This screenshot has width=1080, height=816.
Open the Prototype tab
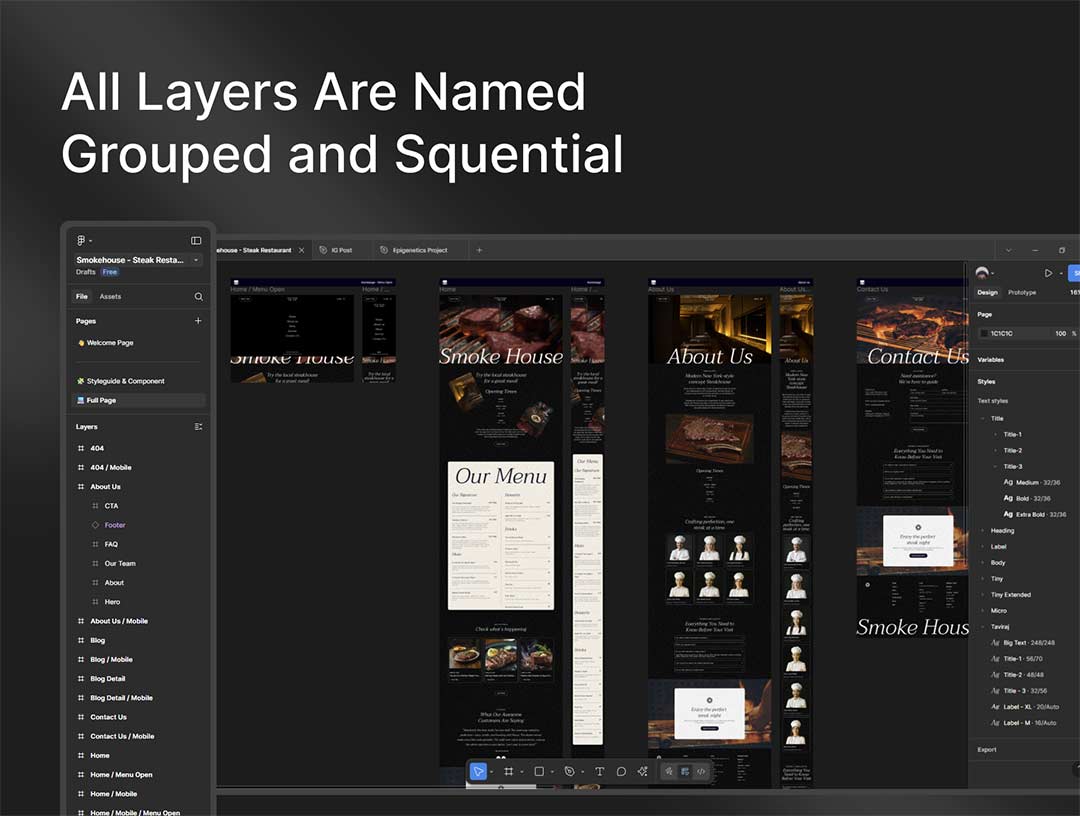1022,292
